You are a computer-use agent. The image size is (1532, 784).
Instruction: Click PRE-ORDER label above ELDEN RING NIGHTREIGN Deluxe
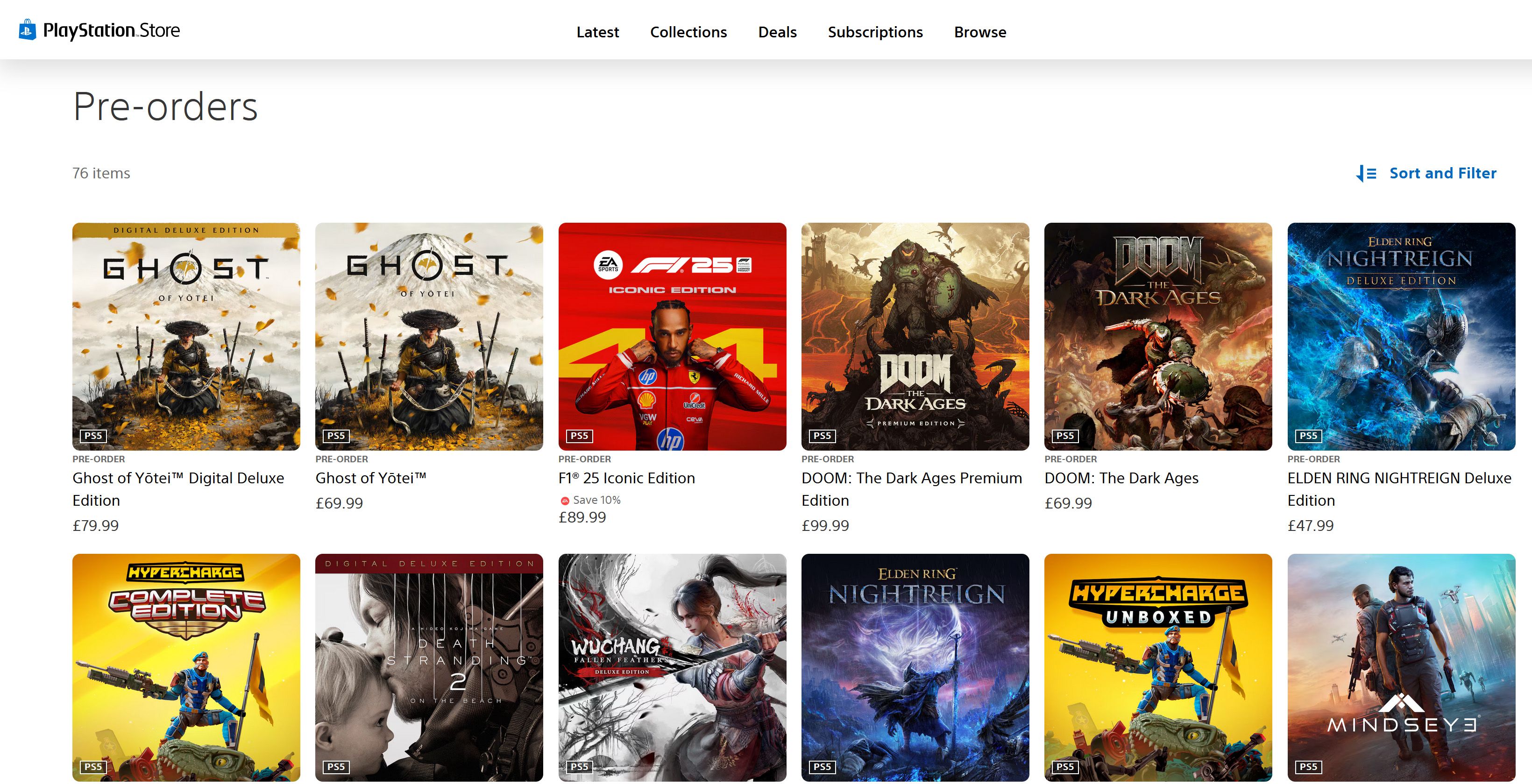tap(1314, 459)
